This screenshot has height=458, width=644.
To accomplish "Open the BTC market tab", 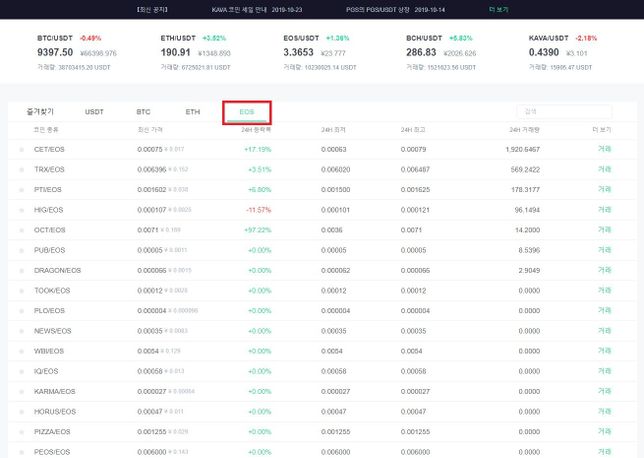I will (143, 112).
